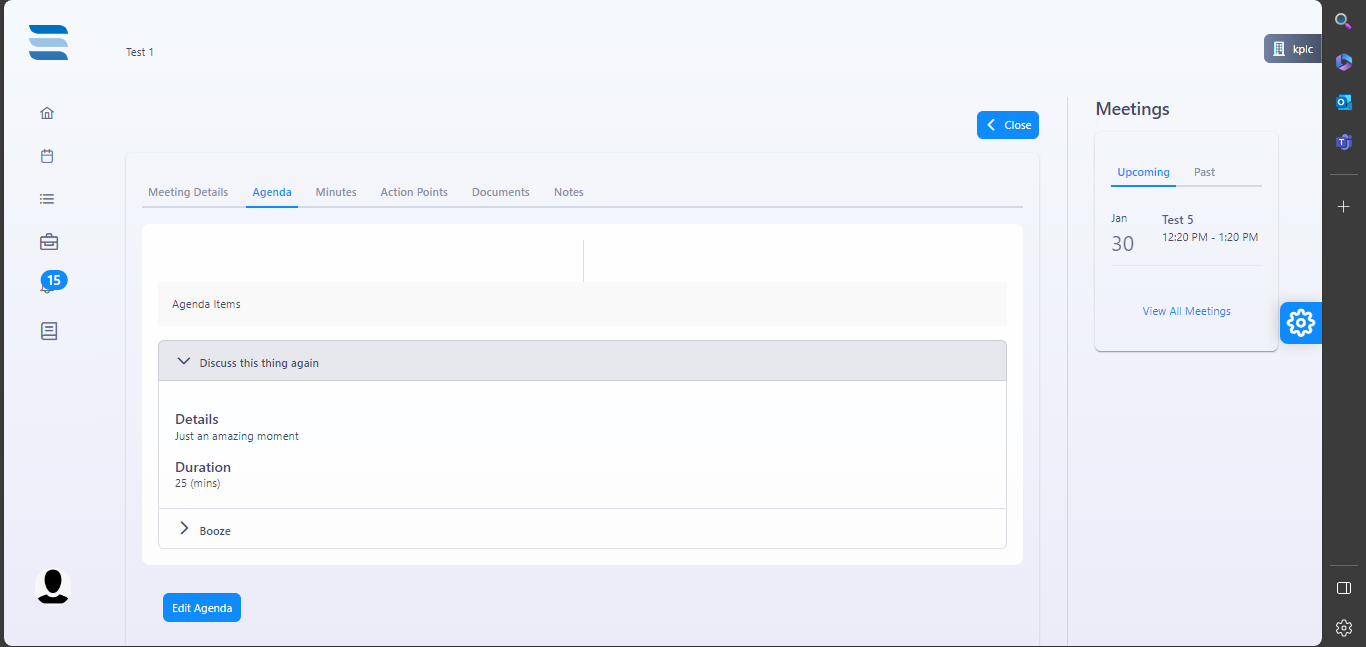
Task: Open the book icon in sidebar
Action: (x=48, y=331)
